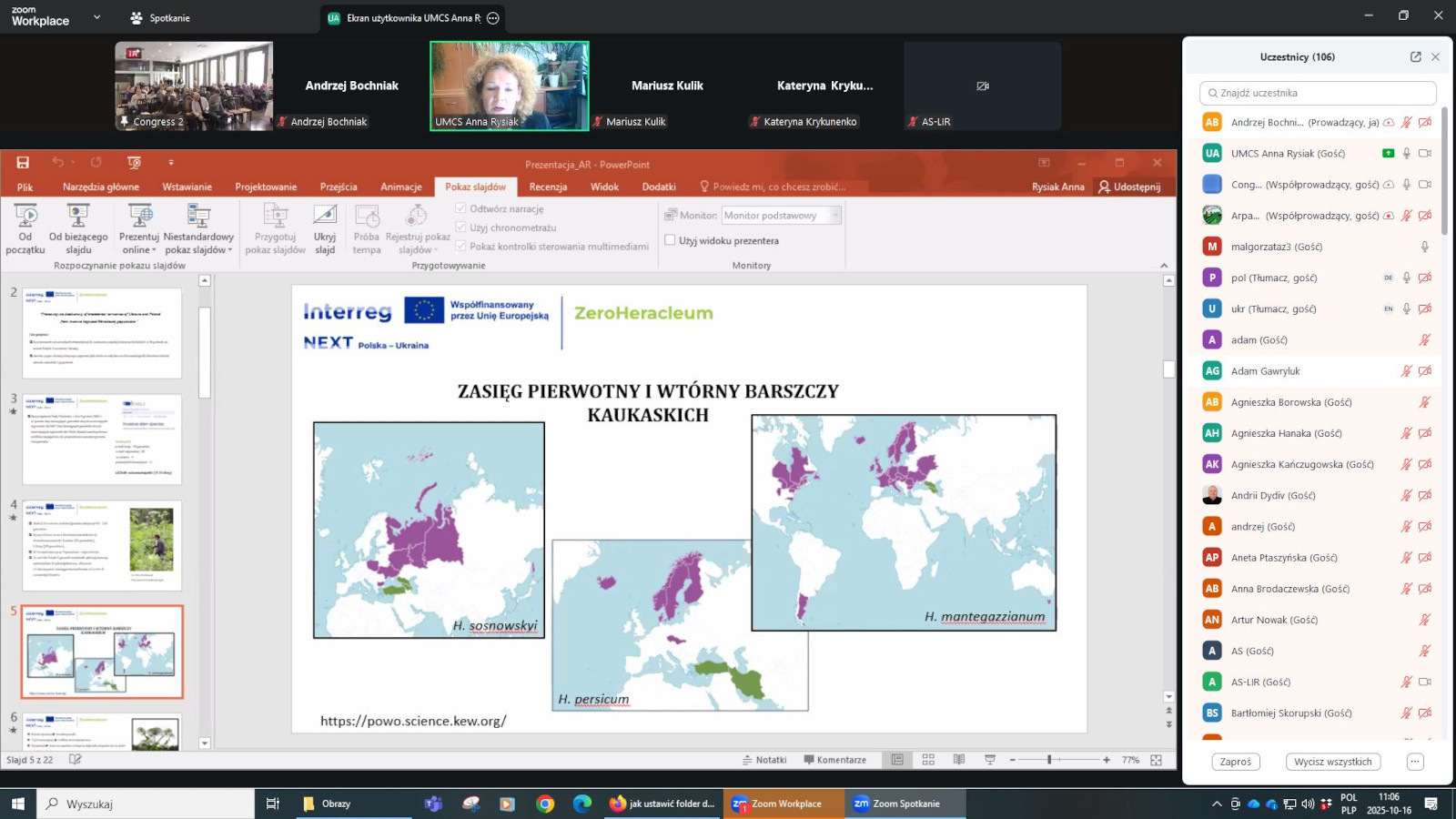Expand the Zoom Workplace dropdown arrow
Image resolution: width=1456 pixels, height=819 pixels.
[96, 17]
